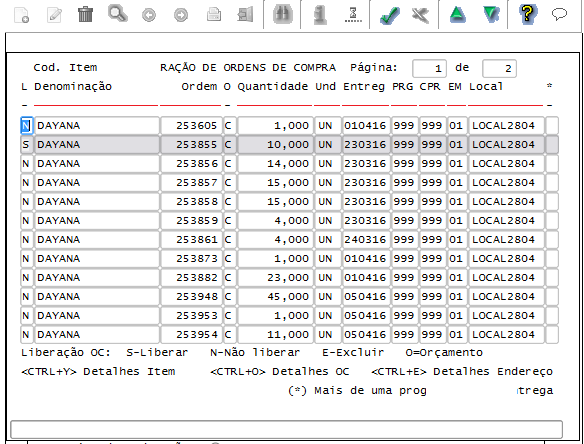Viewport: 584px width, 444px height.
Task: Click the magnifying glass search icon
Action: (118, 14)
